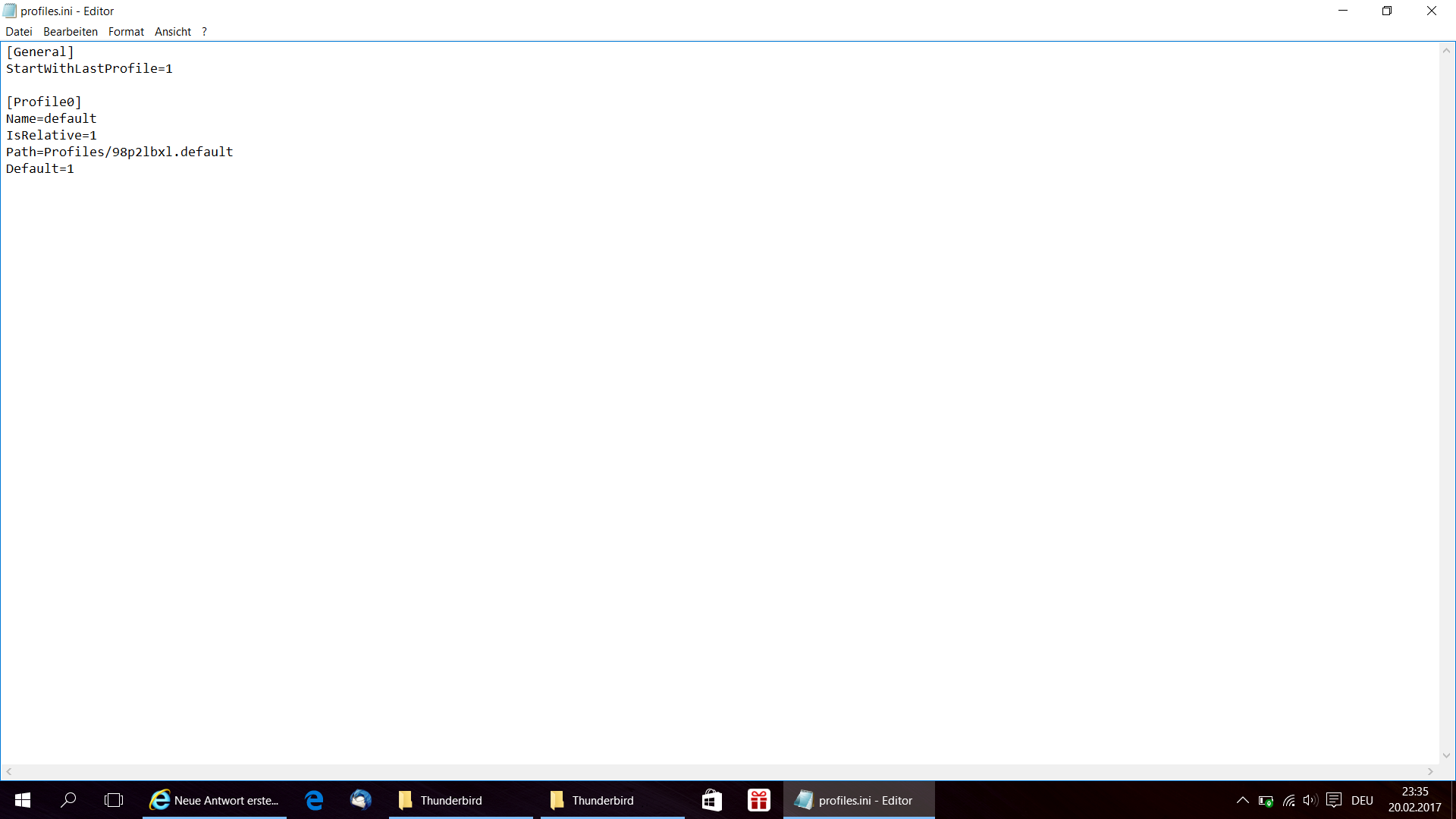Viewport: 1456px width, 819px height.
Task: Launch Microsoft Edge from taskbar
Action: point(314,800)
